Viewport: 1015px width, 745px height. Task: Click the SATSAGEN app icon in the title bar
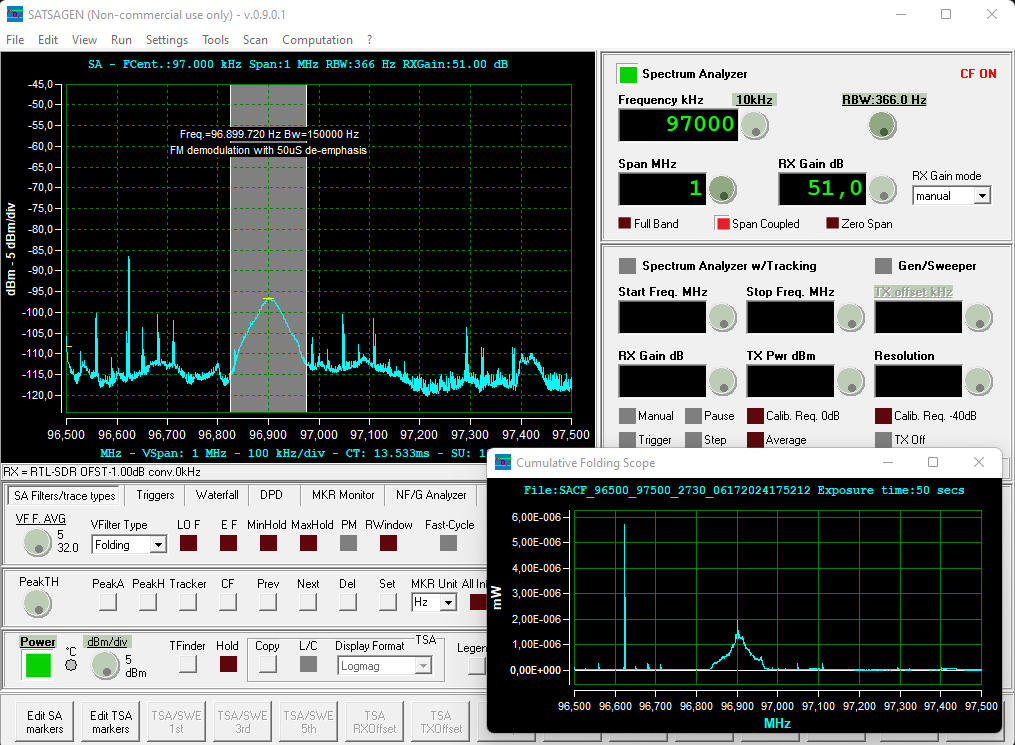pyautogui.click(x=14, y=14)
